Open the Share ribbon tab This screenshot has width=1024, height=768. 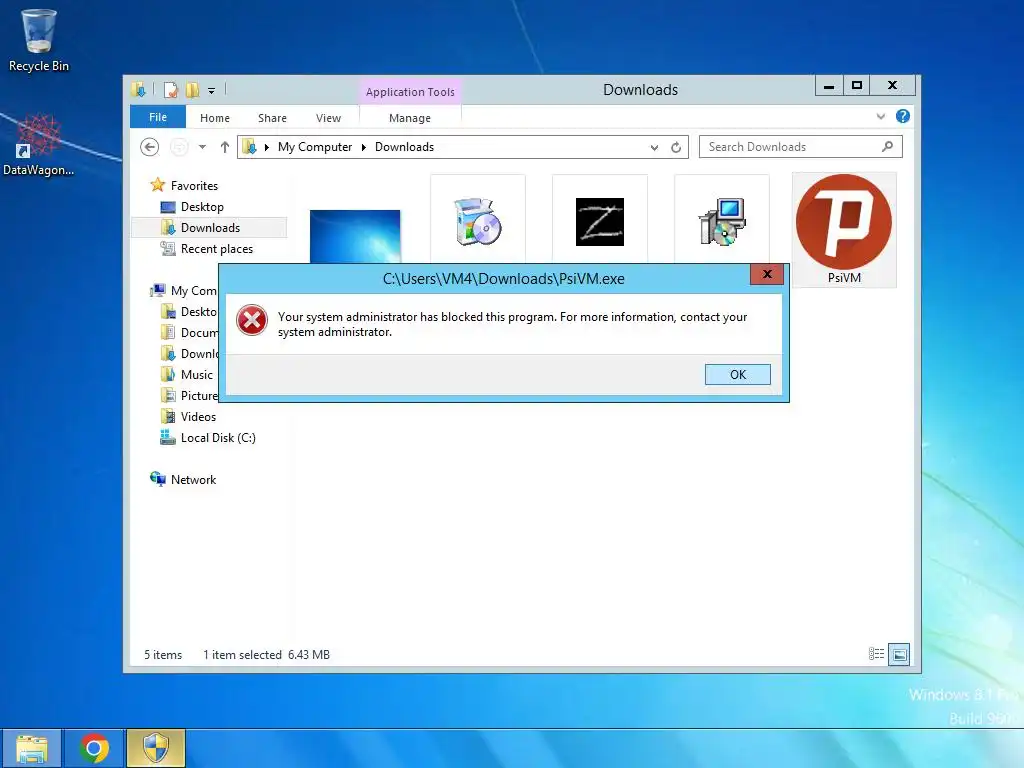pos(272,118)
